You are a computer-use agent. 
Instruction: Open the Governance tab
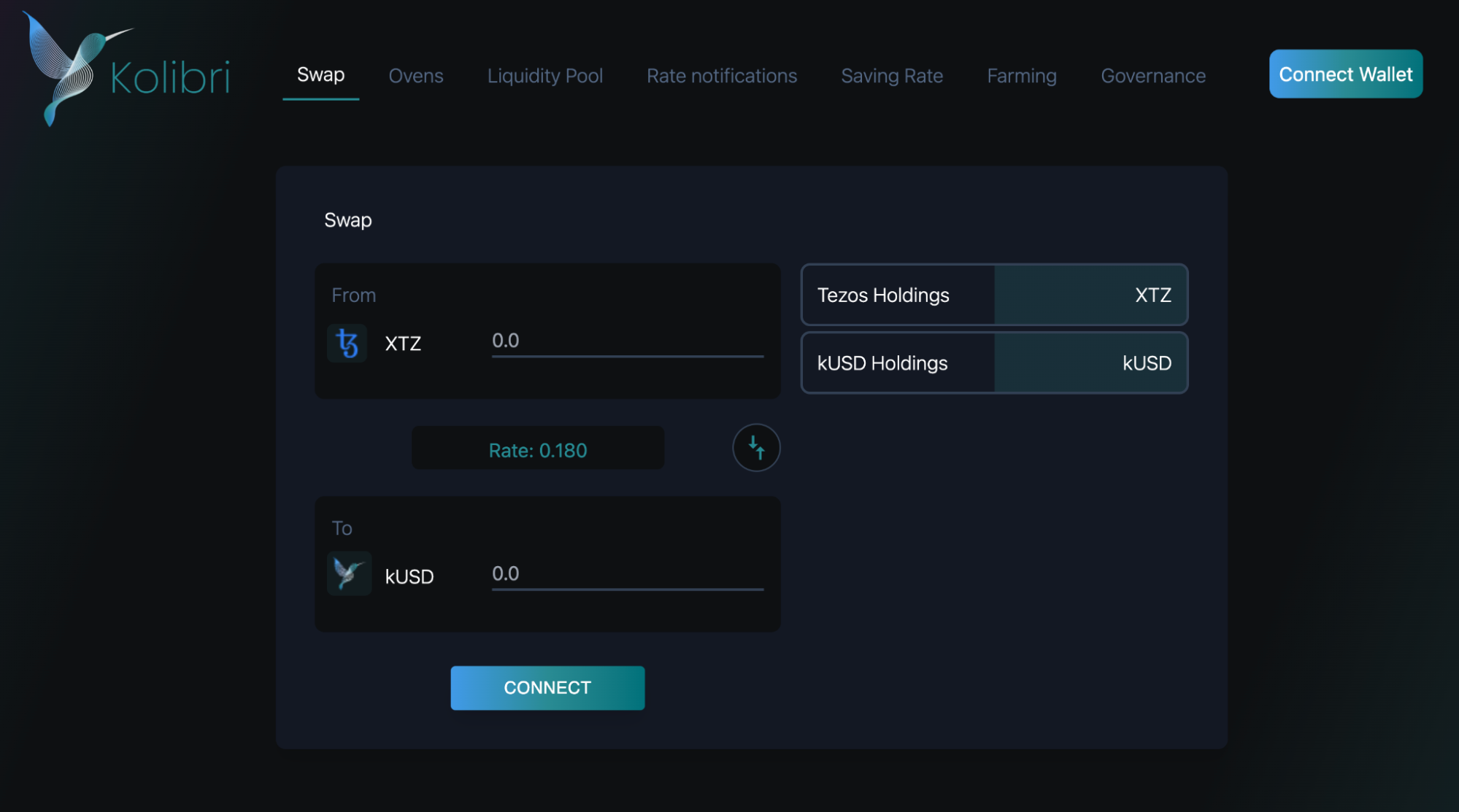[x=1152, y=76]
